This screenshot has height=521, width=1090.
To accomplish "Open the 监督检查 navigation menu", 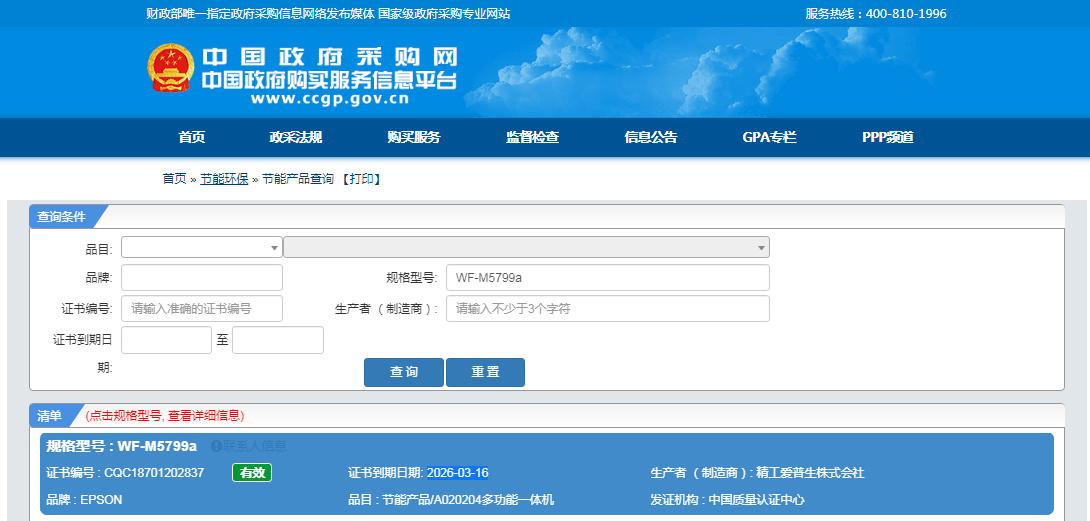I will point(532,137).
